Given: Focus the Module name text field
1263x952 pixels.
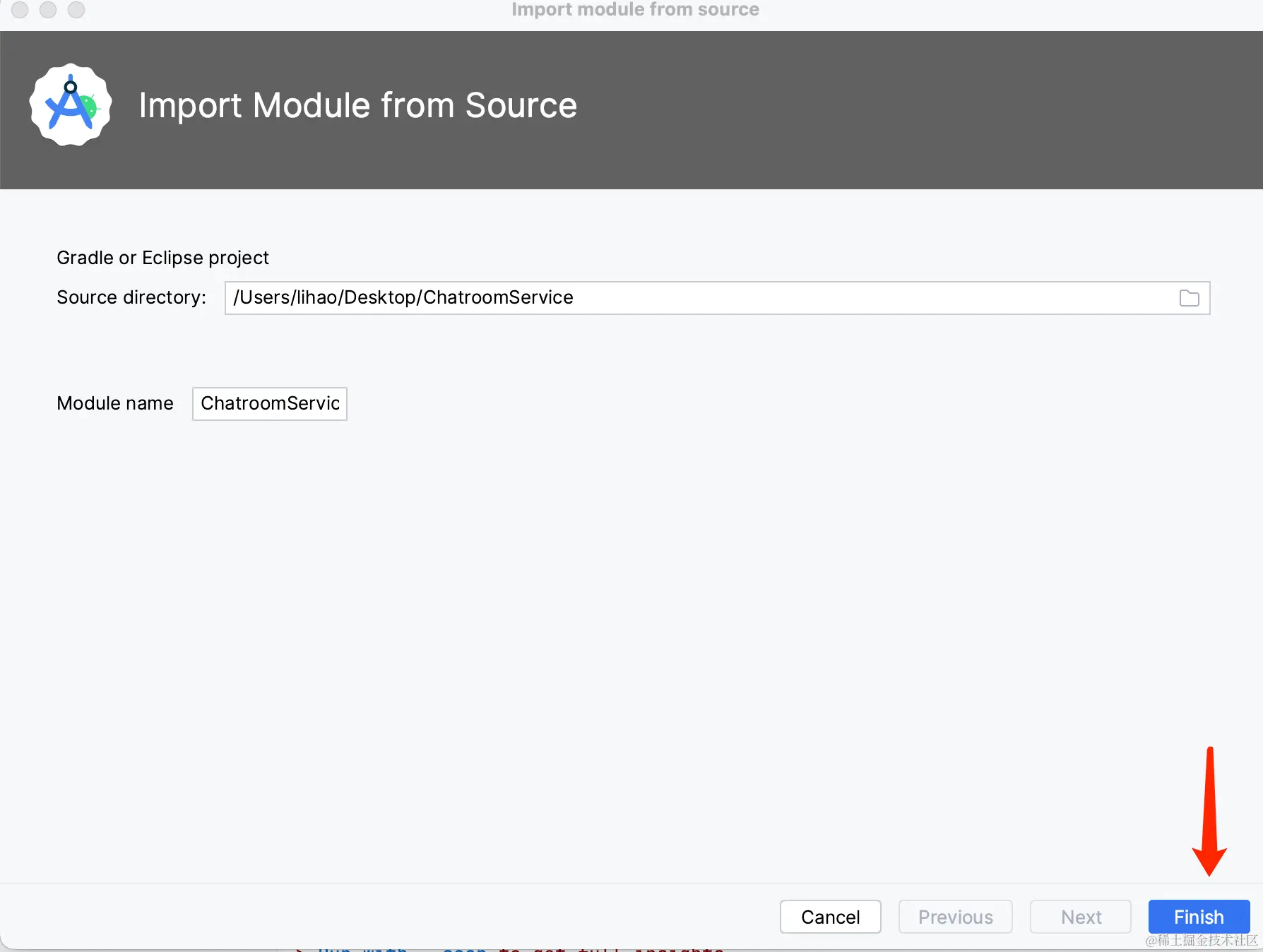Looking at the screenshot, I should pos(270,404).
